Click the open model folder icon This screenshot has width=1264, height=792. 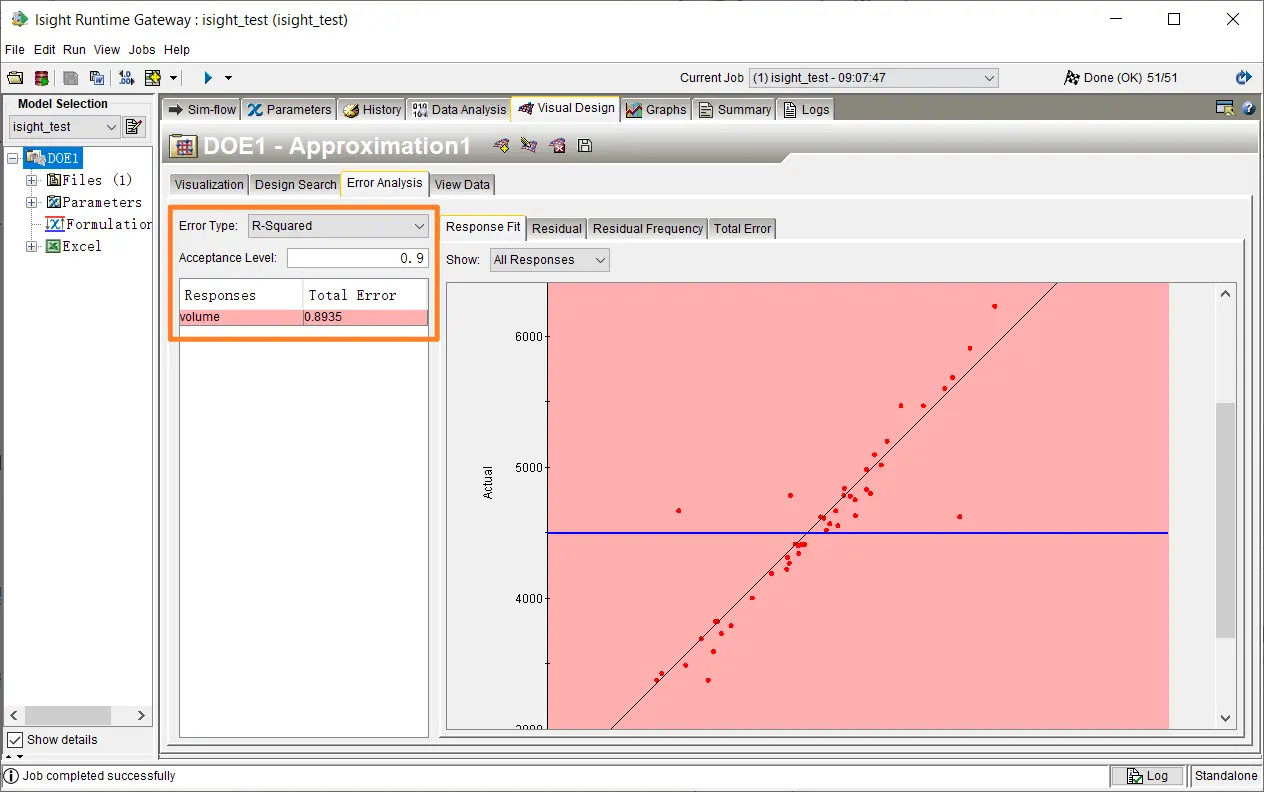[x=15, y=78]
